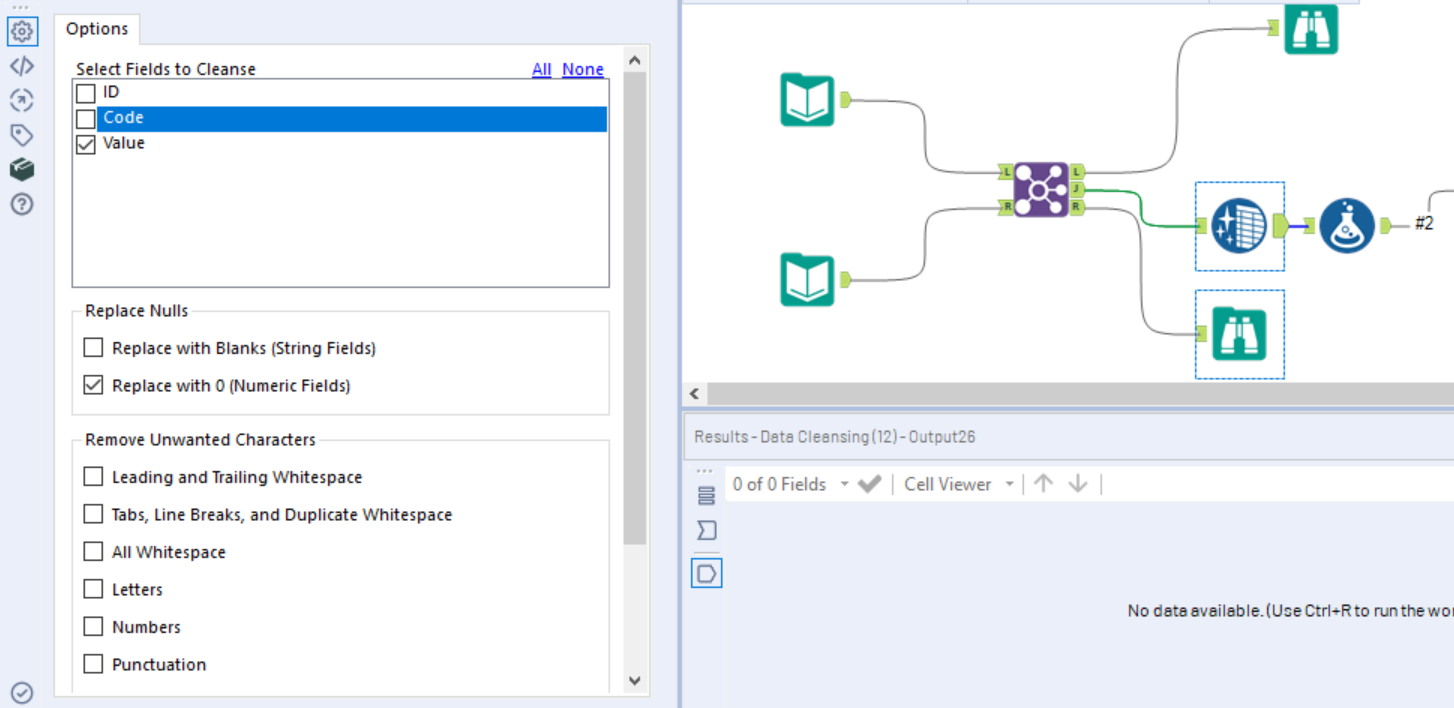This screenshot has width=1454, height=708.
Task: Open tool help via question mark icon
Action: coord(22,204)
